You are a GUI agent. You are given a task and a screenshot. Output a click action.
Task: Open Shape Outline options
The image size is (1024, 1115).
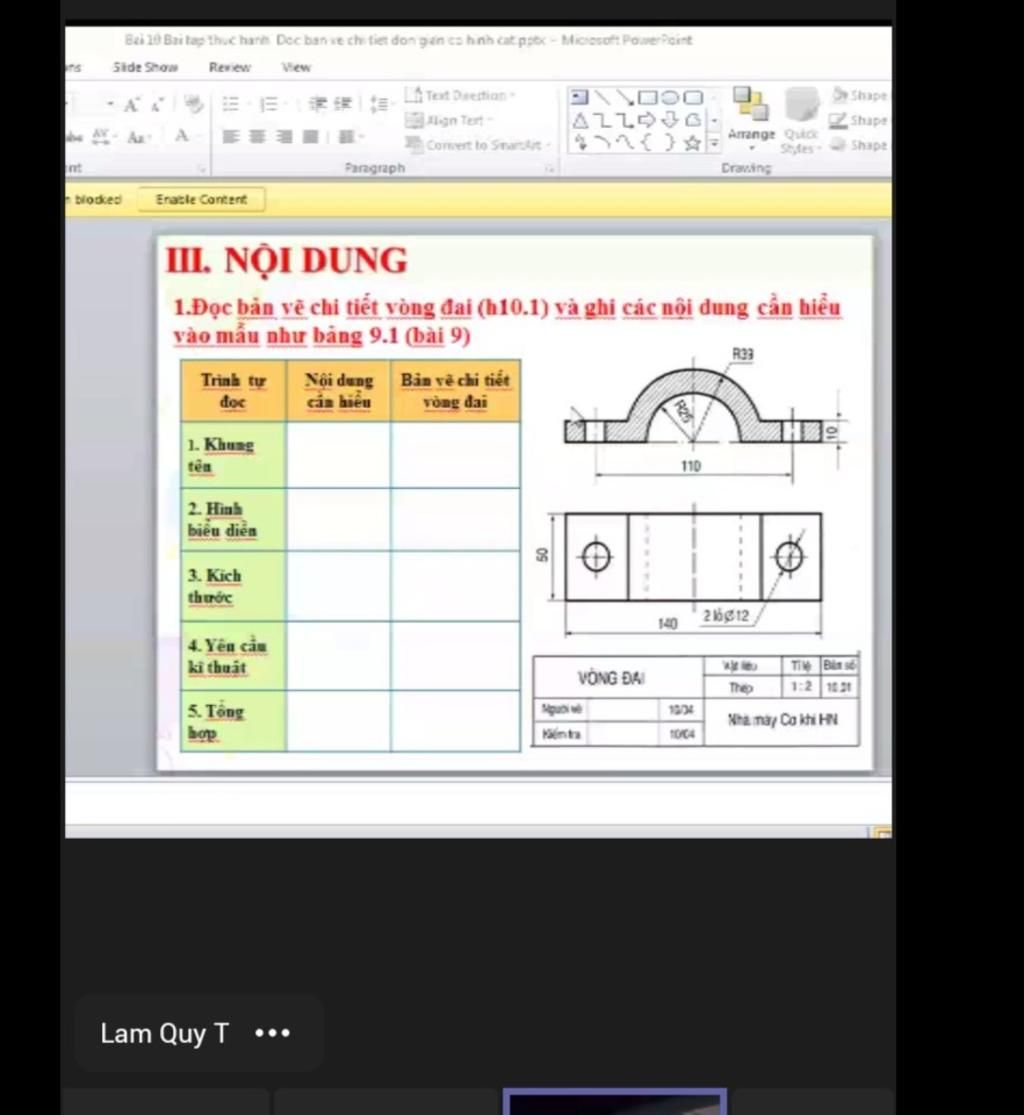point(860,120)
